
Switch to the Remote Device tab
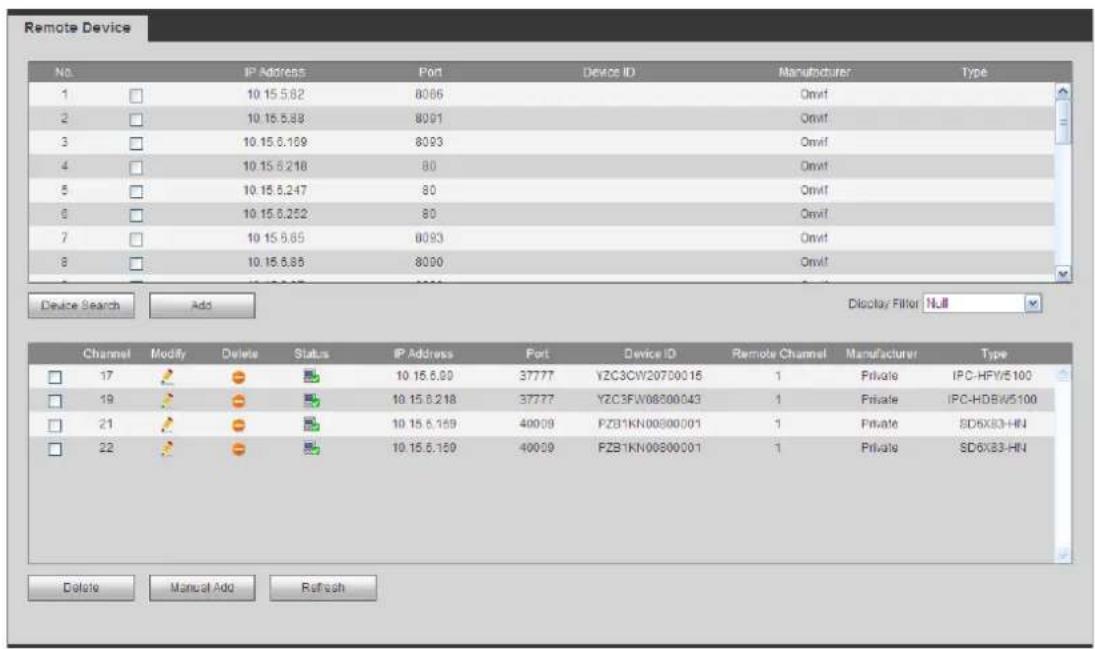click(78, 27)
